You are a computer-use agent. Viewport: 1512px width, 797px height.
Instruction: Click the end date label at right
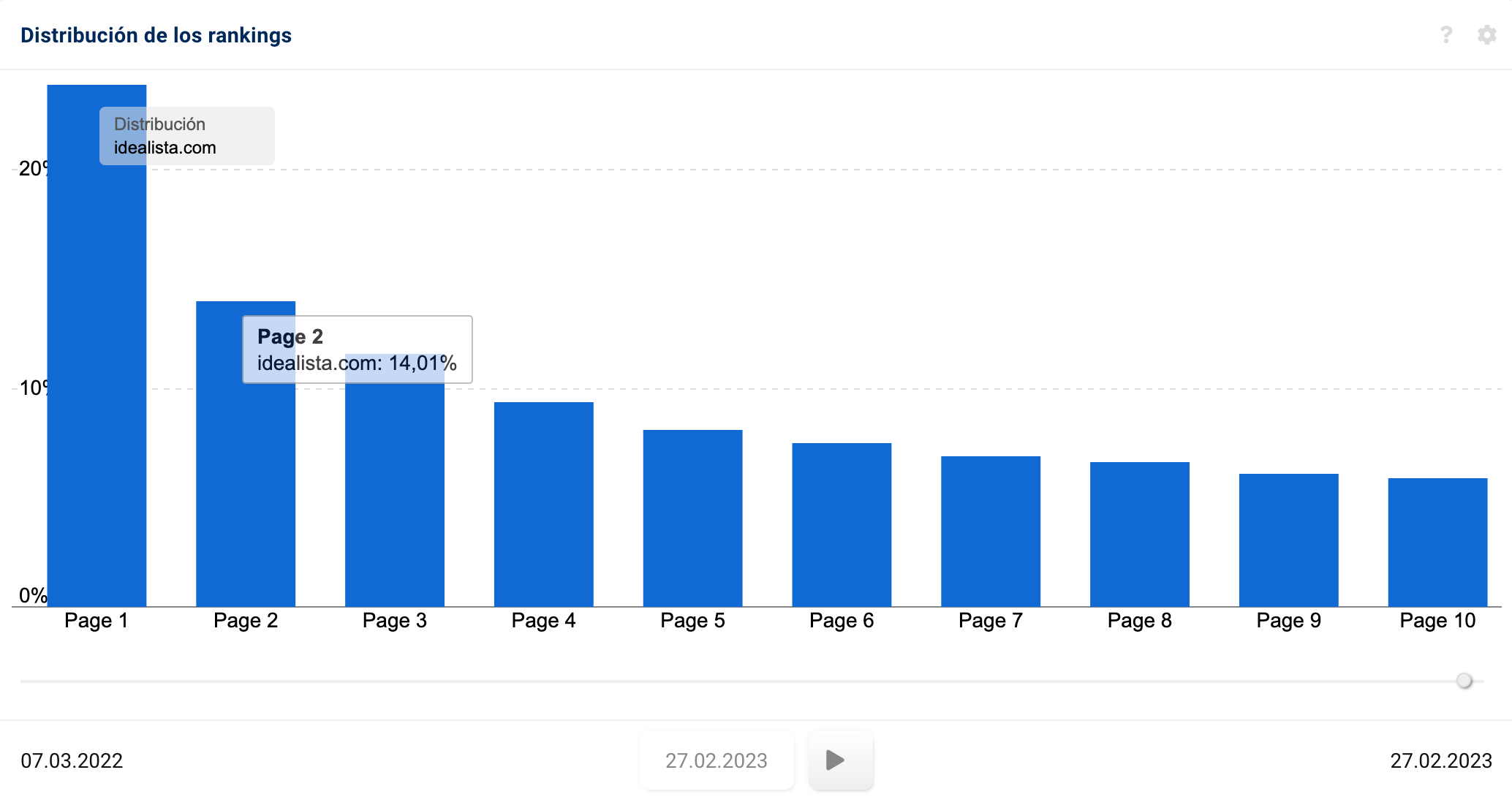tap(1440, 760)
